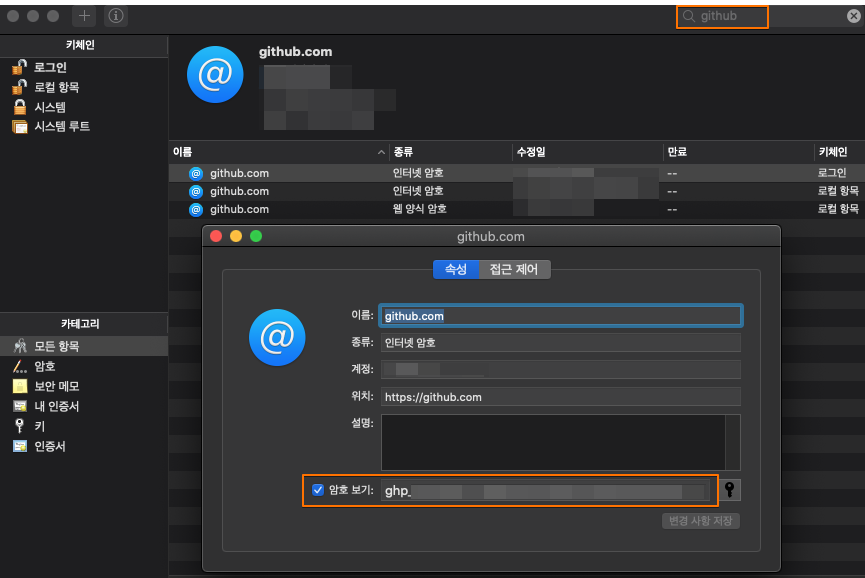Click the 인증서 certificate icon

coord(20,446)
